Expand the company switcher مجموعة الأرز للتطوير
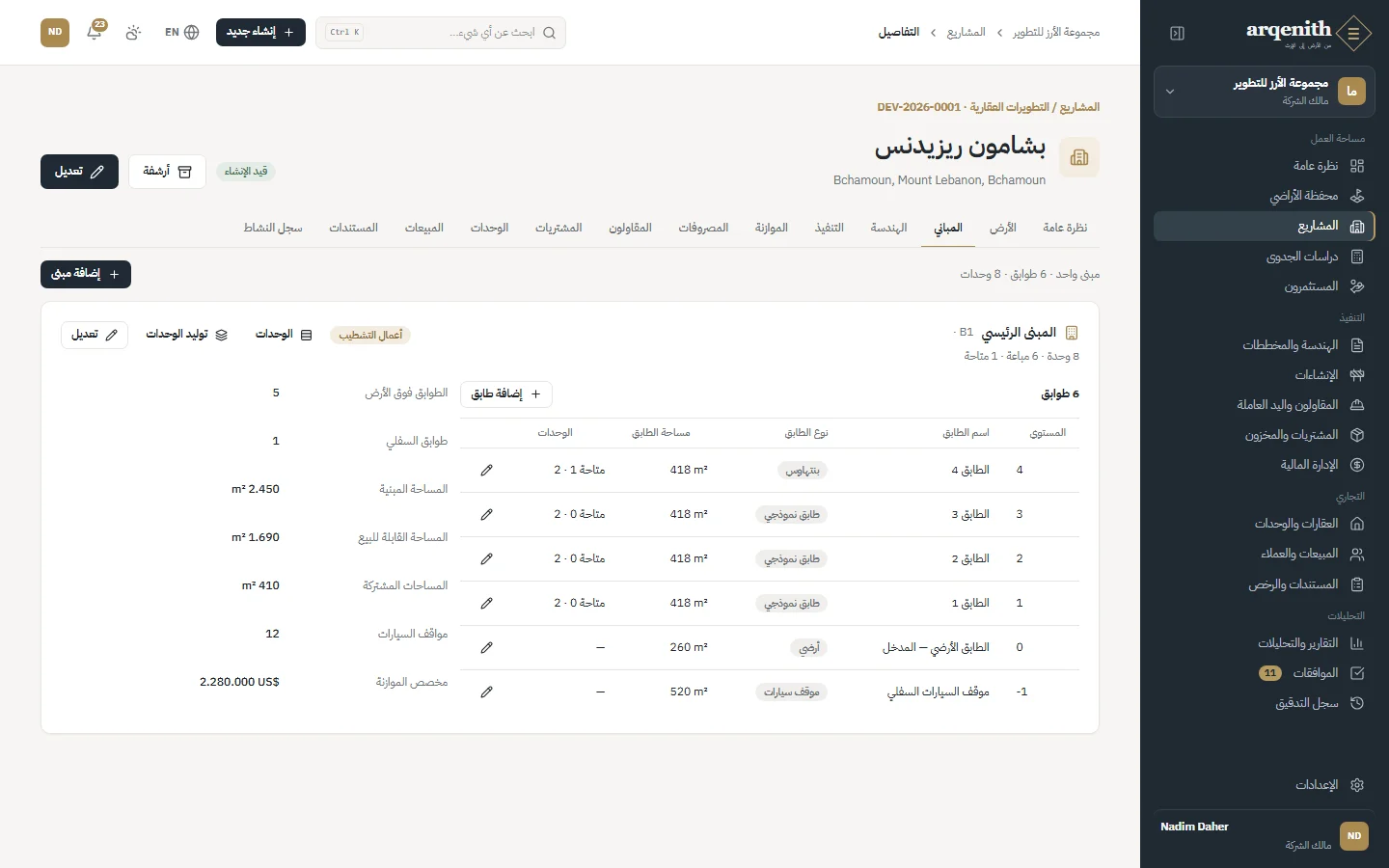 point(1265,92)
